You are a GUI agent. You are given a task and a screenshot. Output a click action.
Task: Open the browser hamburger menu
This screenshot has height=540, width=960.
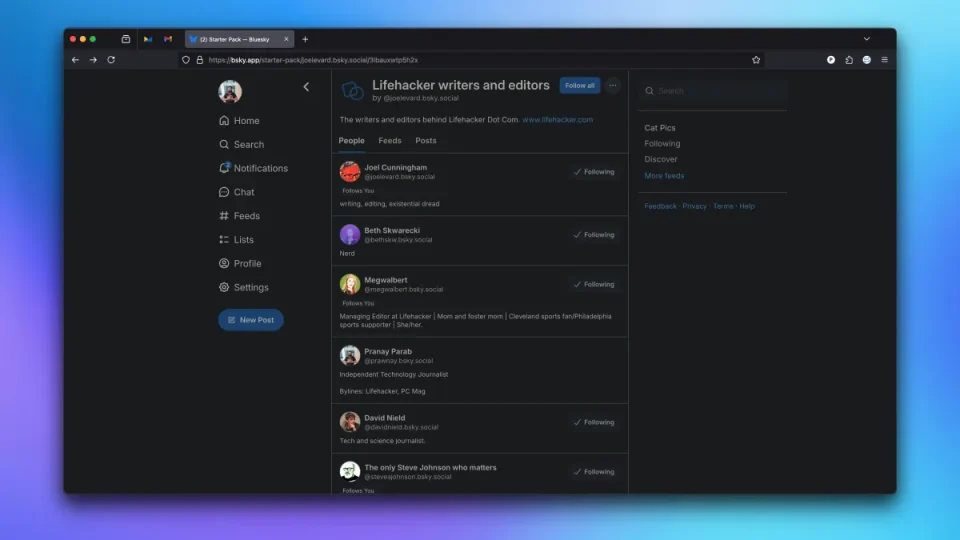tap(885, 60)
